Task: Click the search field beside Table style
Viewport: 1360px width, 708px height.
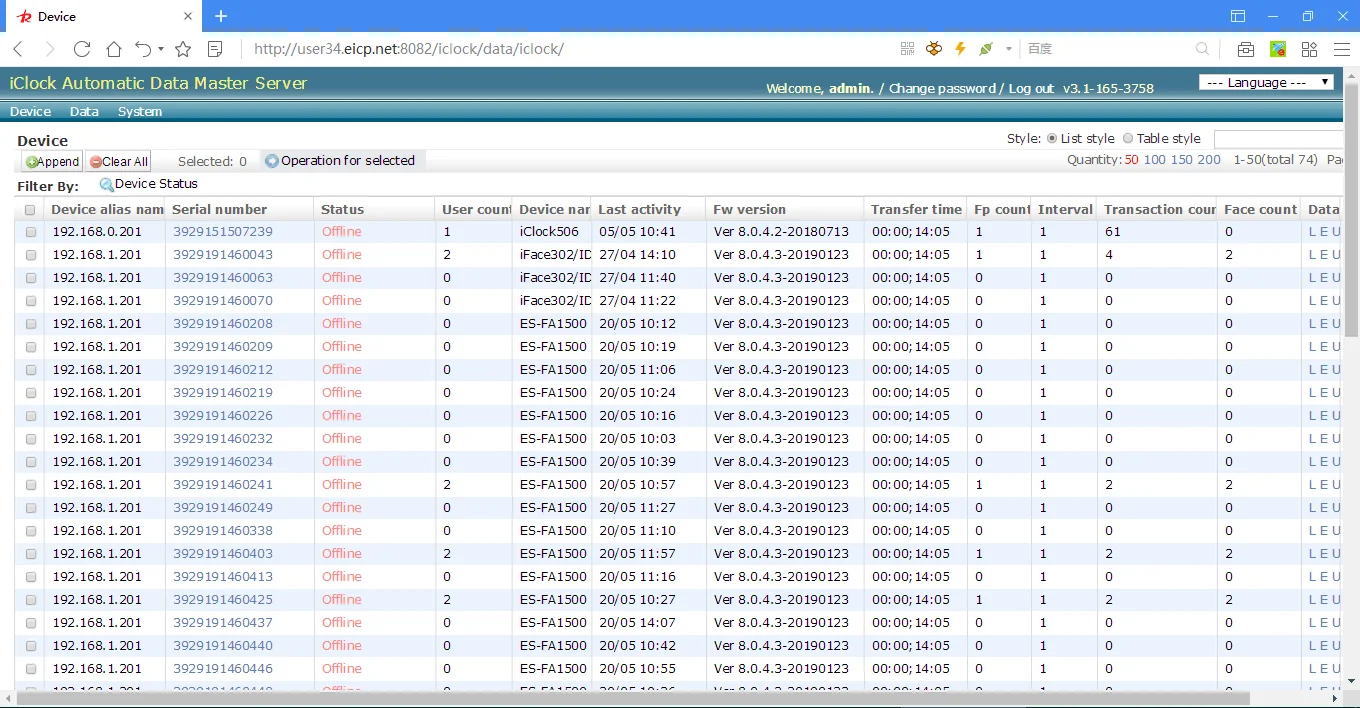Action: click(x=1277, y=139)
